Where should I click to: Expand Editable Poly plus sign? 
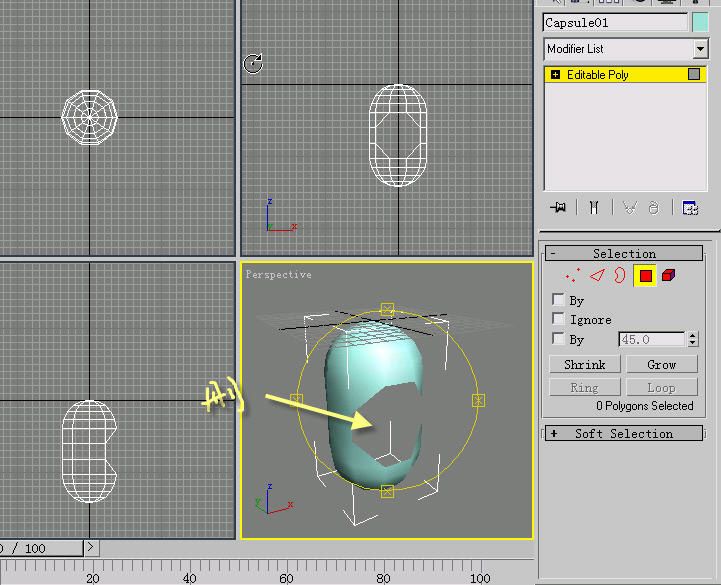pos(555,75)
